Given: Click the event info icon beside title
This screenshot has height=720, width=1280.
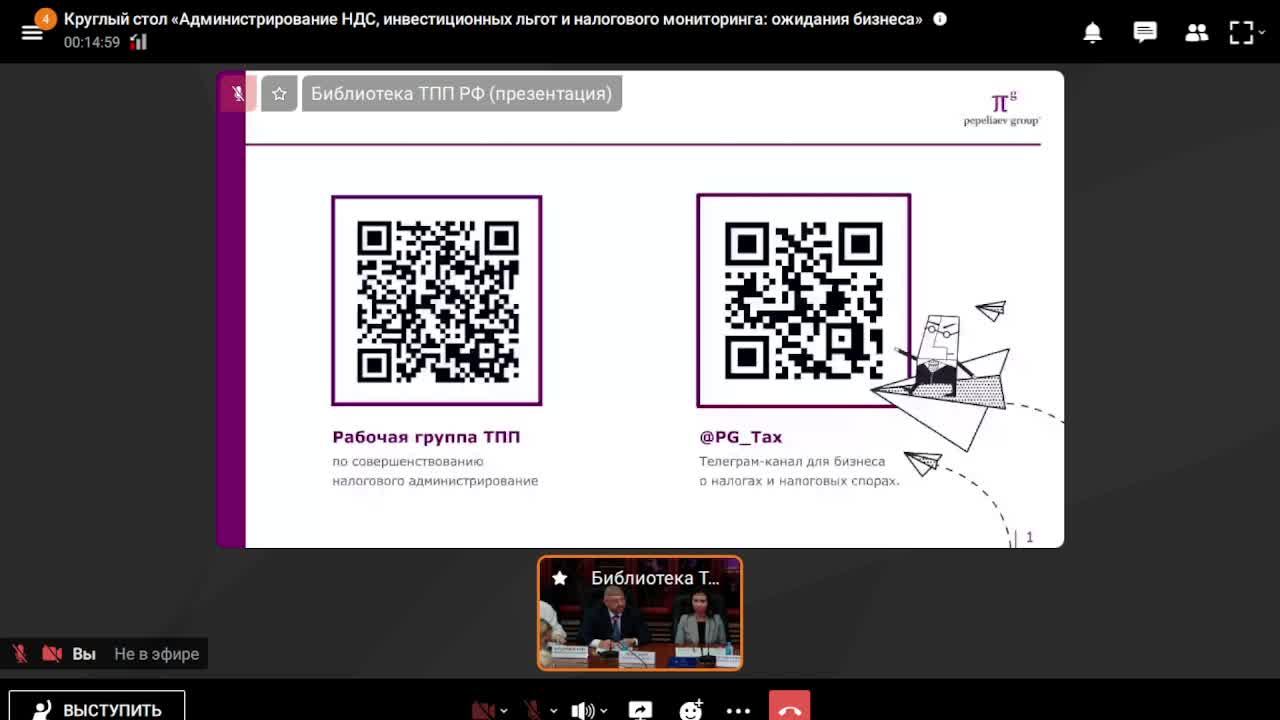Looking at the screenshot, I should tap(940, 19).
